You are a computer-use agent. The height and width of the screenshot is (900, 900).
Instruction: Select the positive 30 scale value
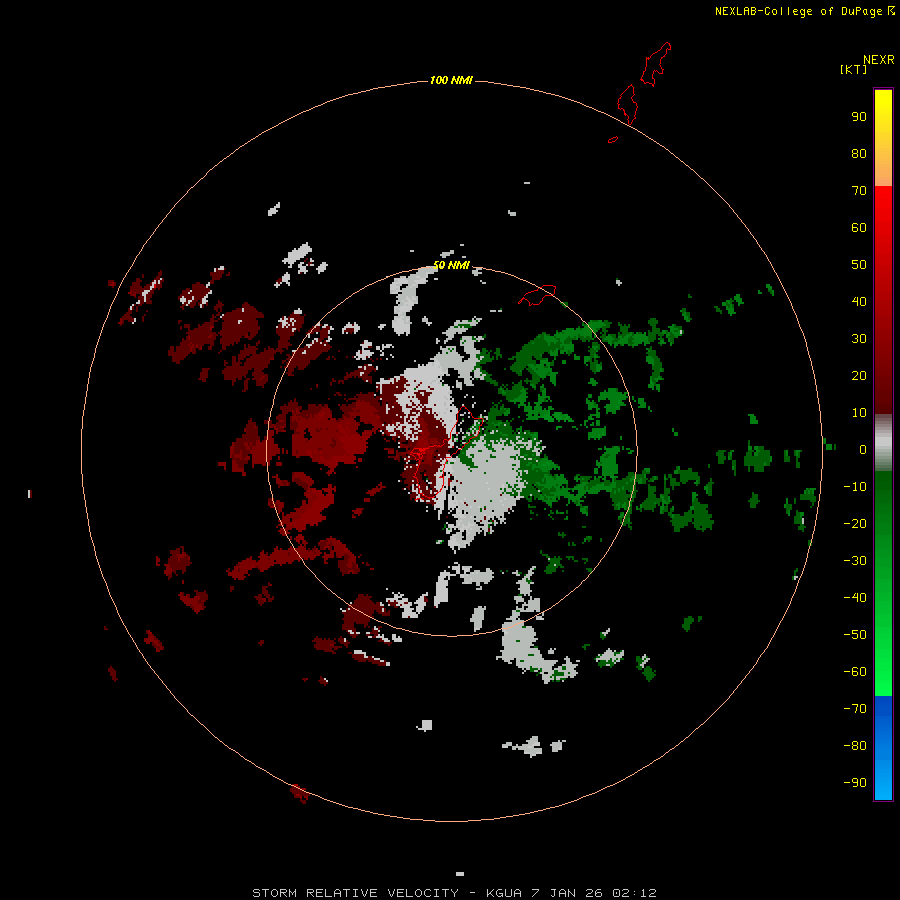click(859, 339)
